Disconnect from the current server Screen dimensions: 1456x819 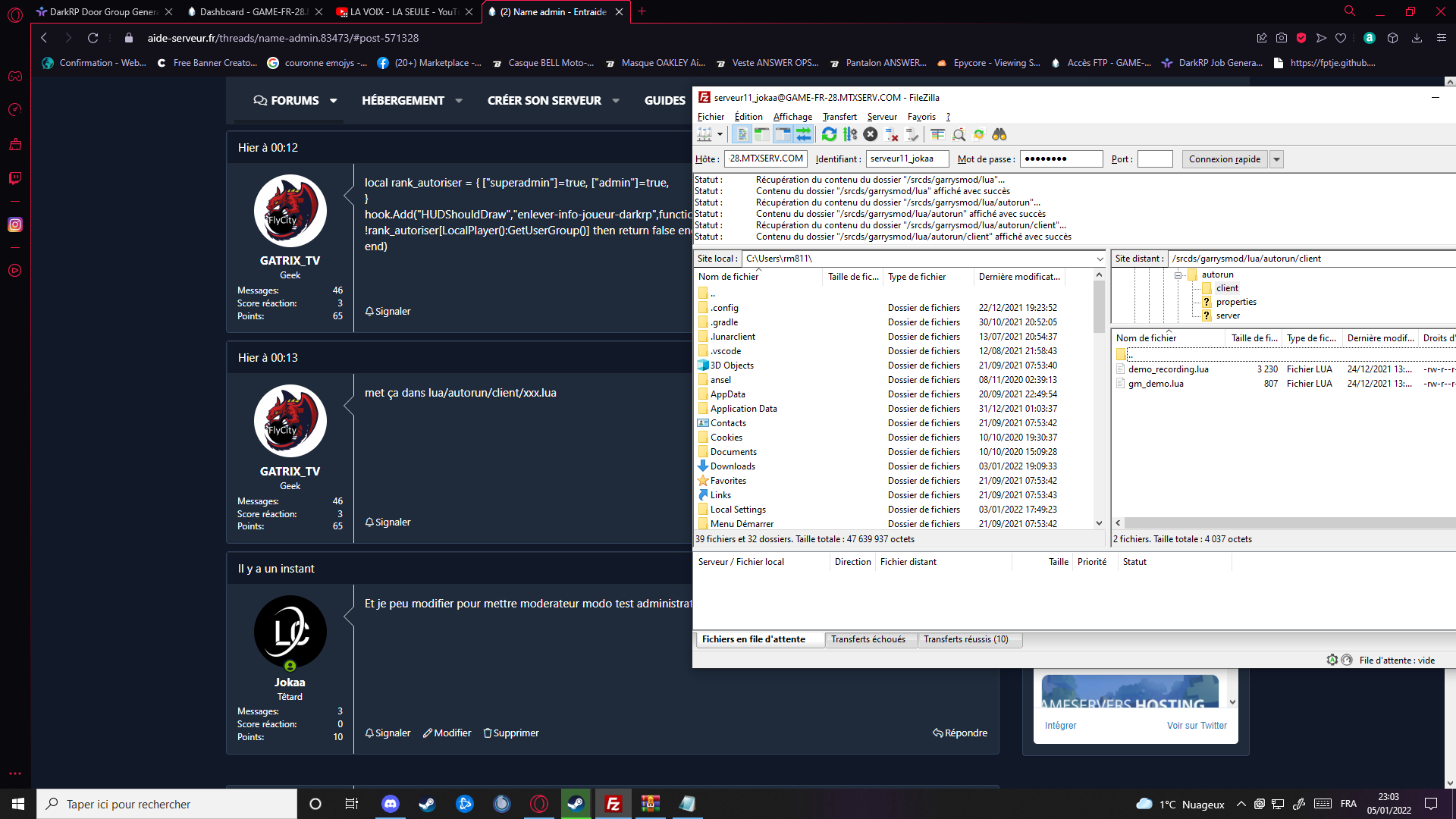(892, 134)
